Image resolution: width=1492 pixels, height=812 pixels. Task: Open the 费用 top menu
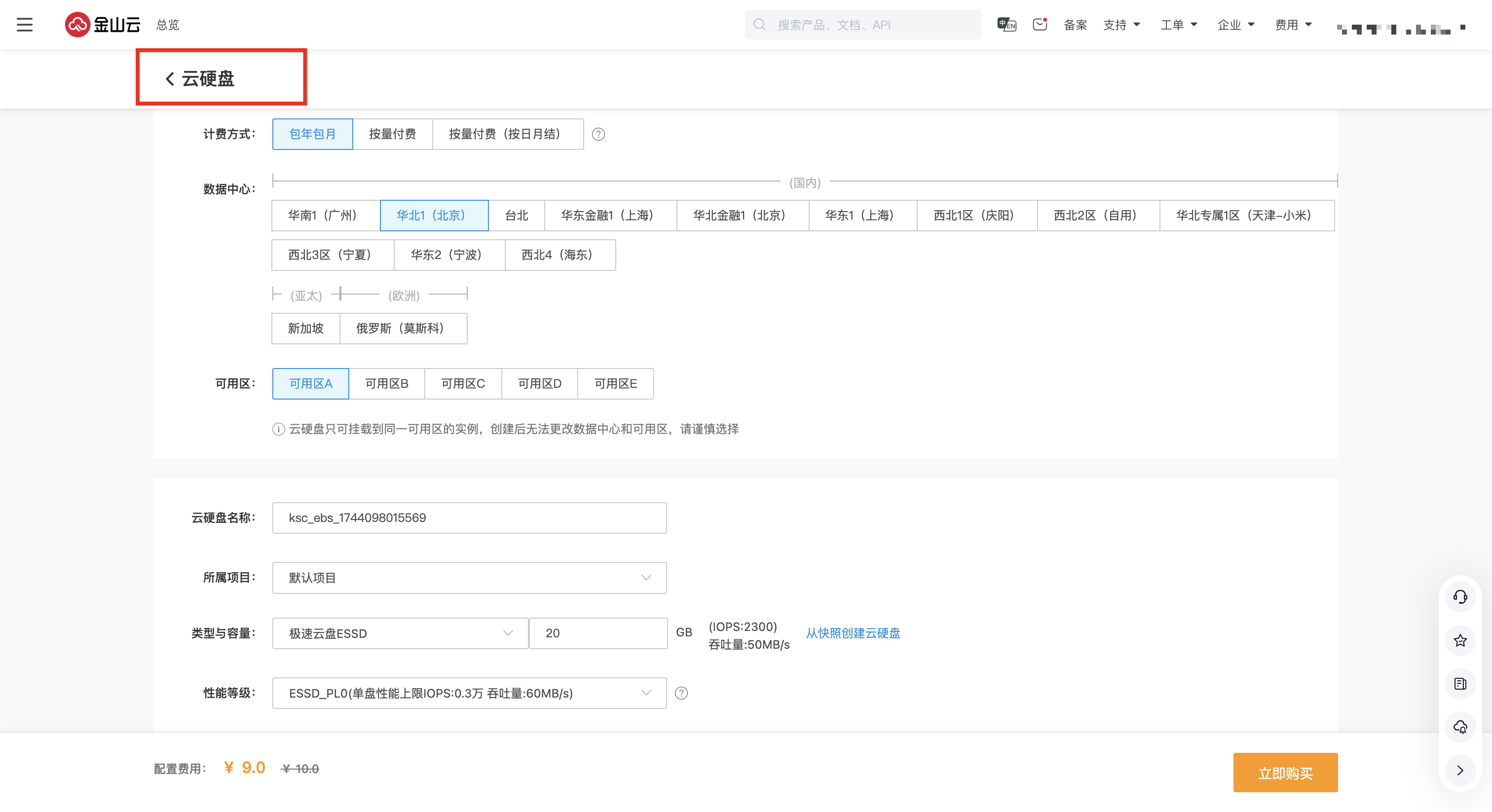pyautogui.click(x=1292, y=24)
